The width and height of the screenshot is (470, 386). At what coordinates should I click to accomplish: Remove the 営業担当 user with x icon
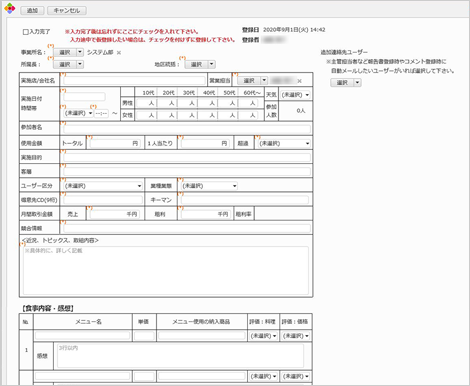[299, 81]
